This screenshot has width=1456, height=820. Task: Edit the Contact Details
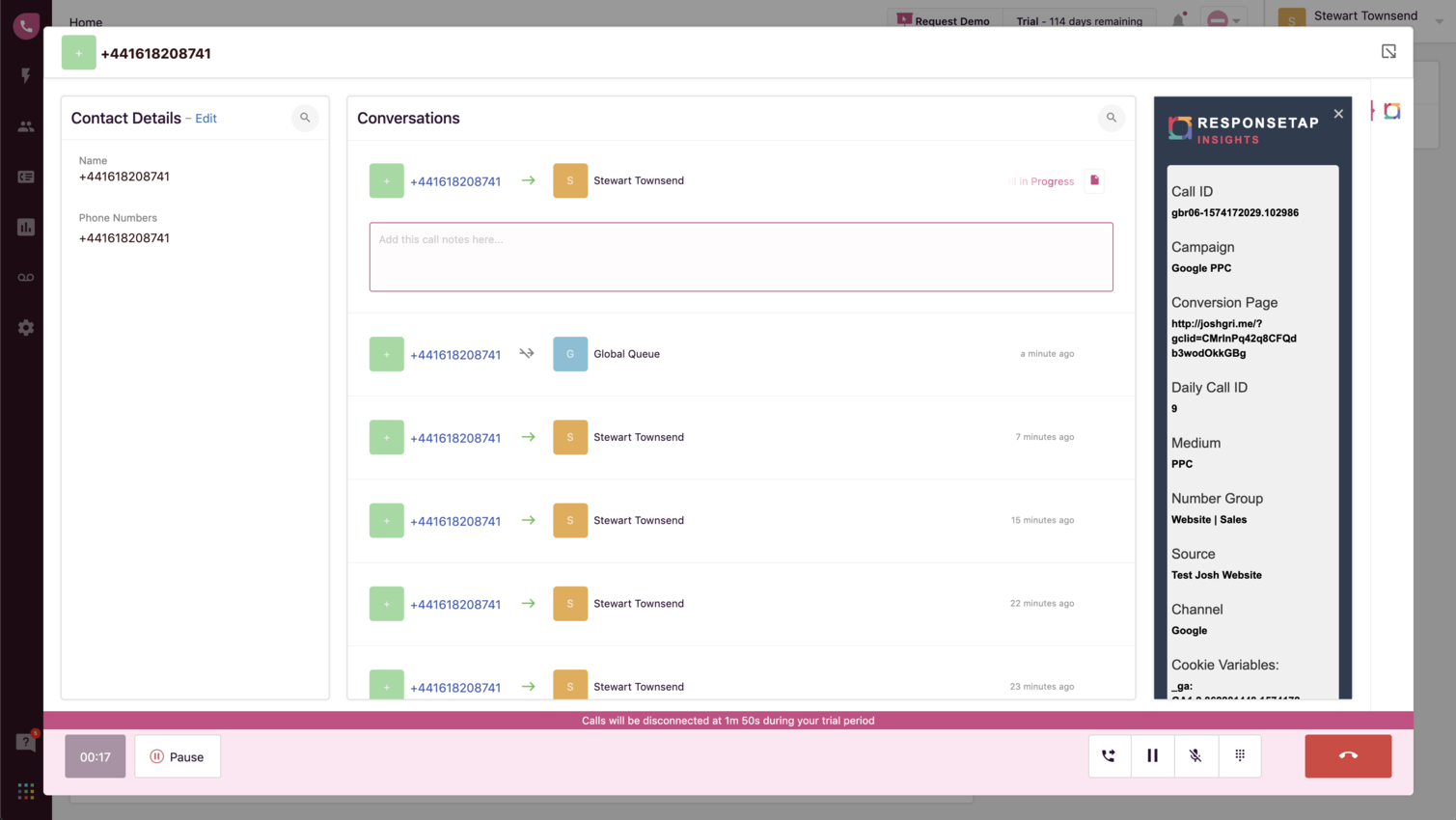coord(206,118)
